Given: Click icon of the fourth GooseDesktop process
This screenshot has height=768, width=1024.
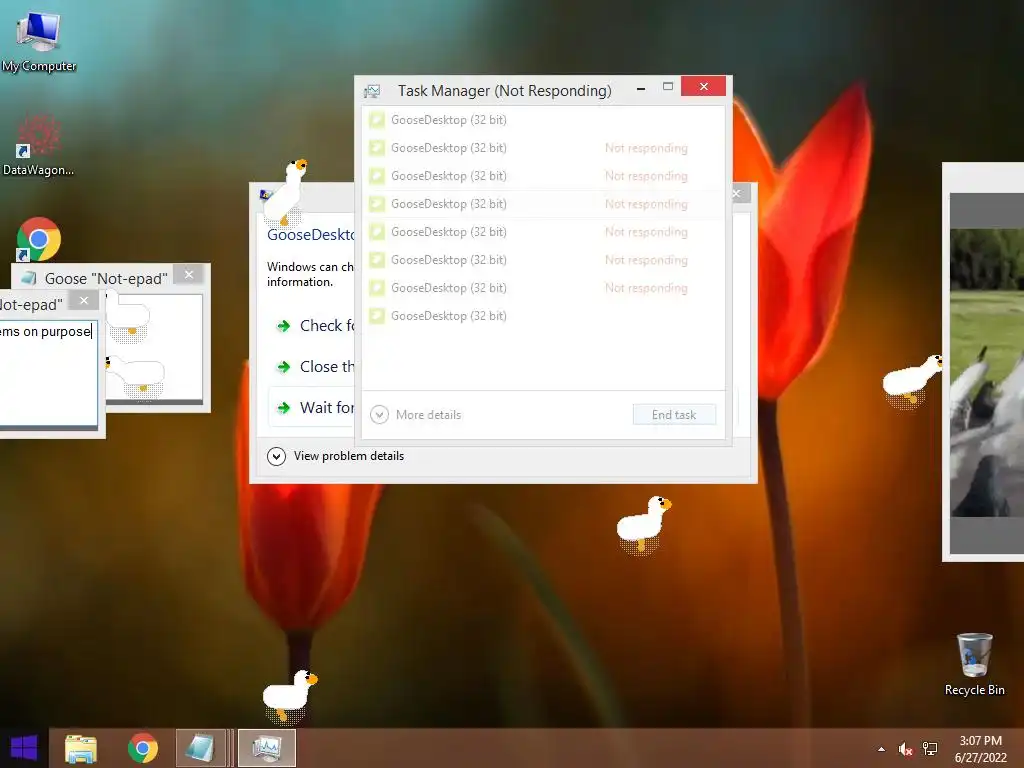Looking at the screenshot, I should [x=377, y=204].
